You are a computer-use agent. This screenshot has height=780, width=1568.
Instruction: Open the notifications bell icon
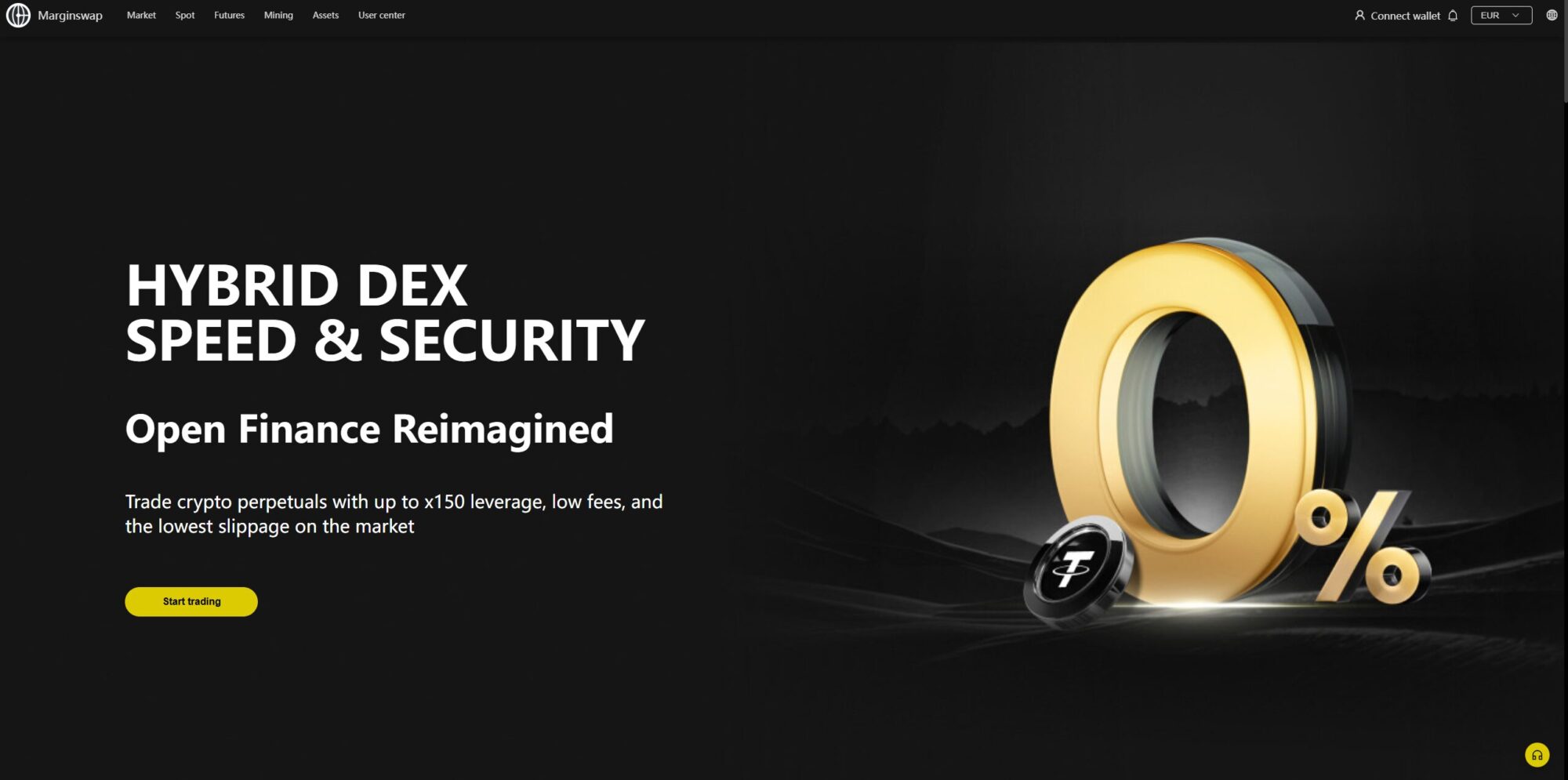point(1453,16)
